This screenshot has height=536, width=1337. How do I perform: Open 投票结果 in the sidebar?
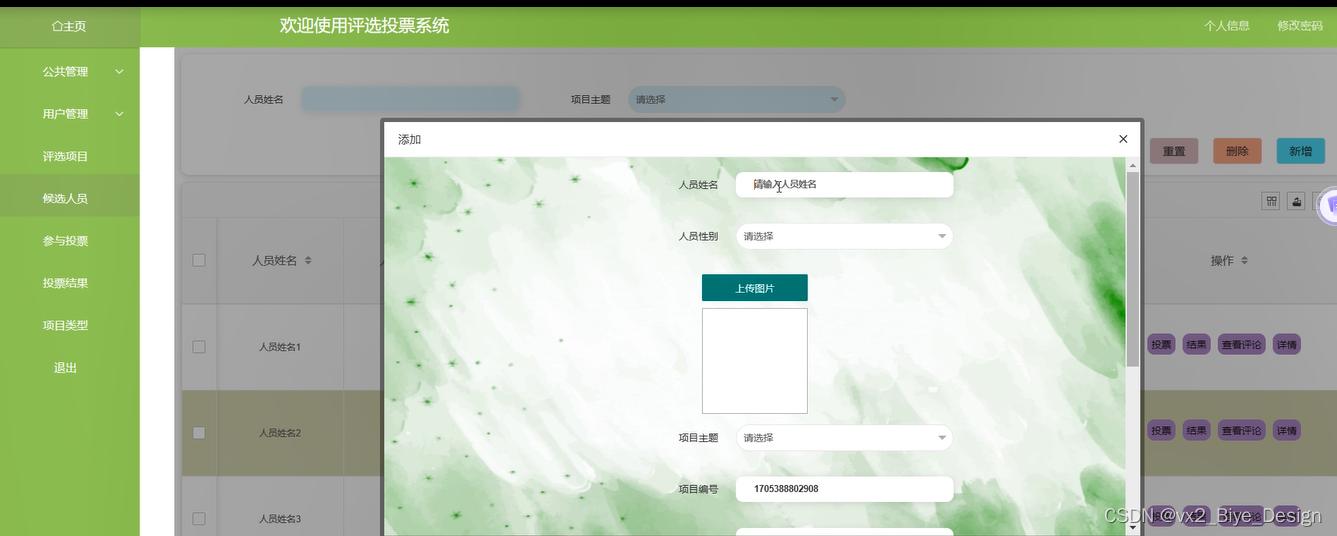click(65, 283)
